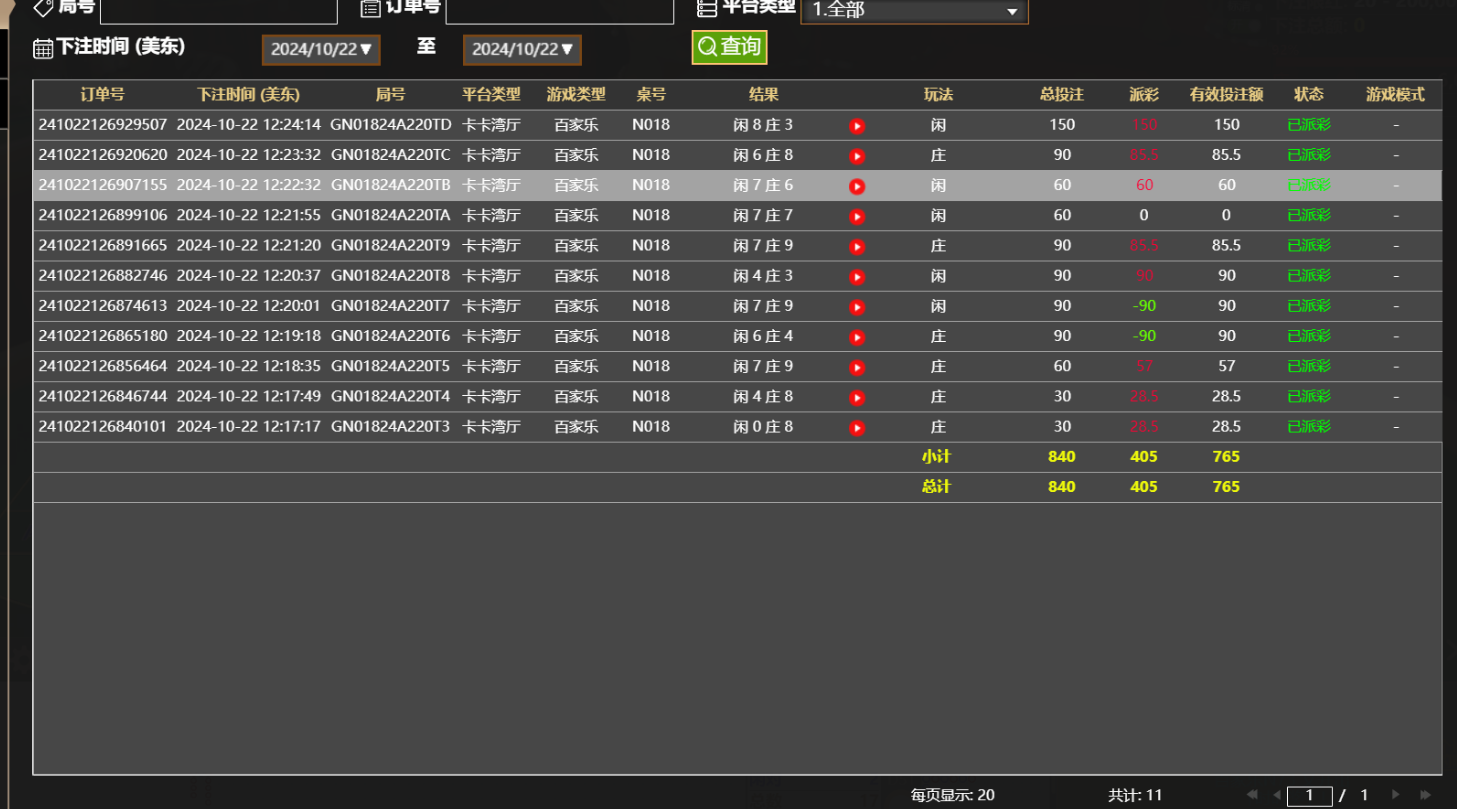The image size is (1457, 809).
Task: Go to the previous page arrow
Action: [1277, 795]
